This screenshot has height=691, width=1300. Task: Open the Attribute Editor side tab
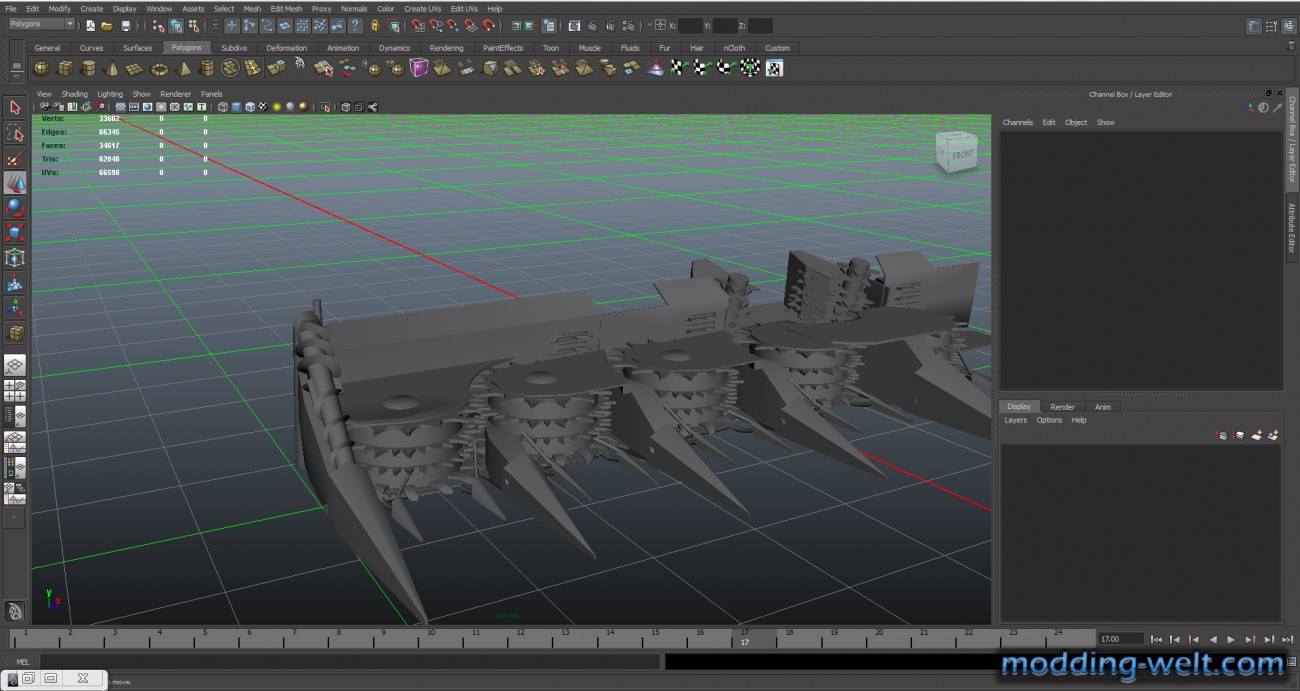1292,228
